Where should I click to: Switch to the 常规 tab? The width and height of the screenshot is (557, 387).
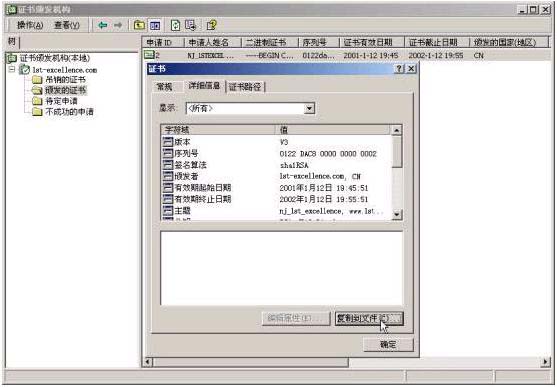click(164, 87)
